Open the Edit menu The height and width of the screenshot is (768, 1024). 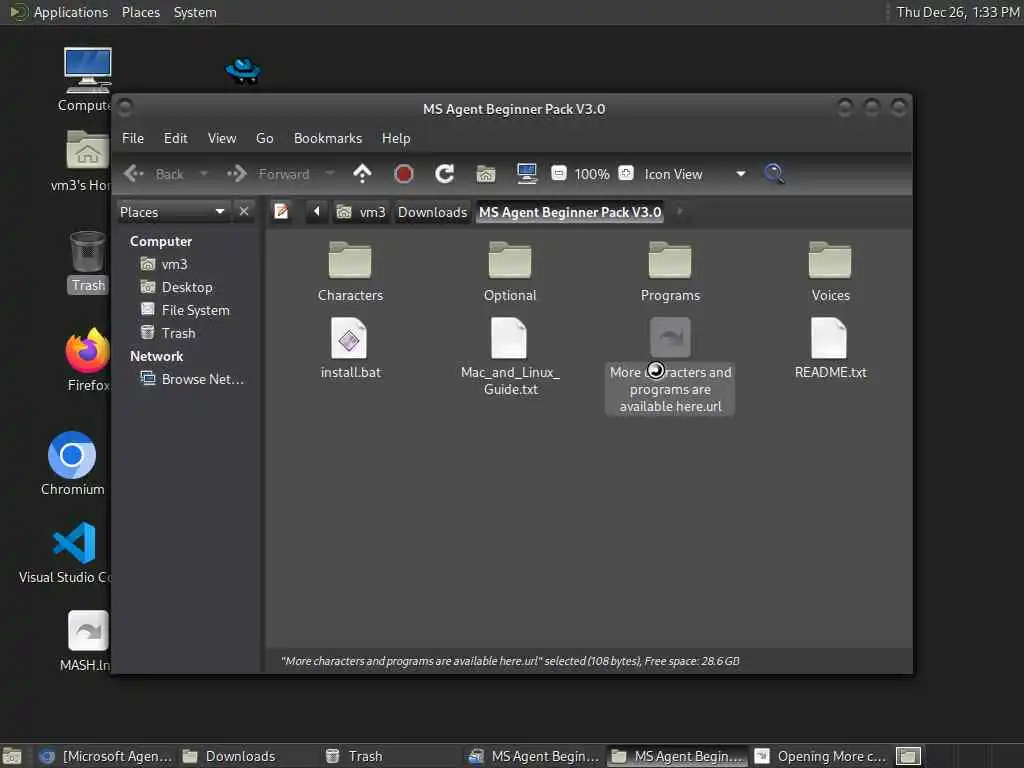tap(175, 138)
